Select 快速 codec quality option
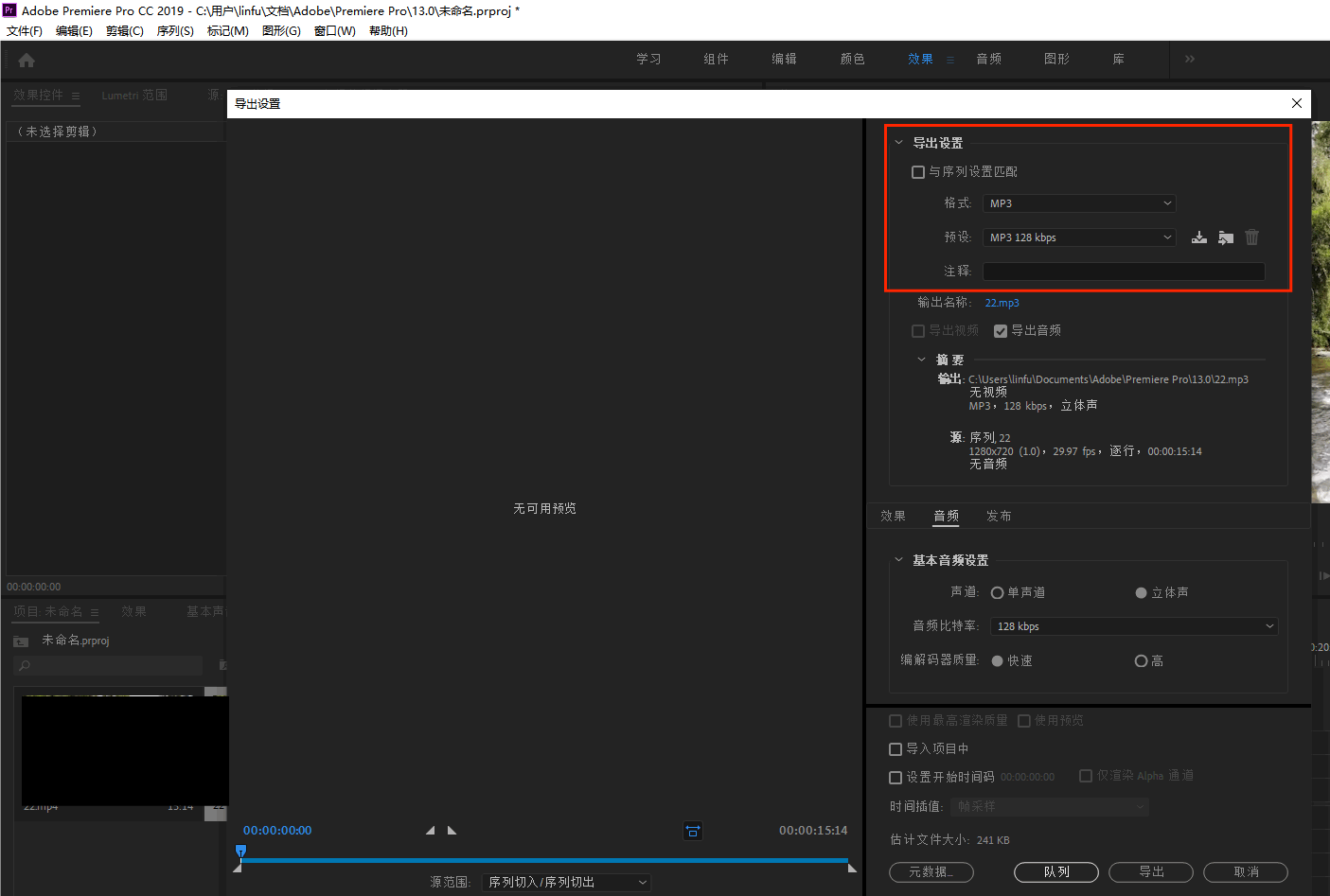1330x896 pixels. (997, 661)
